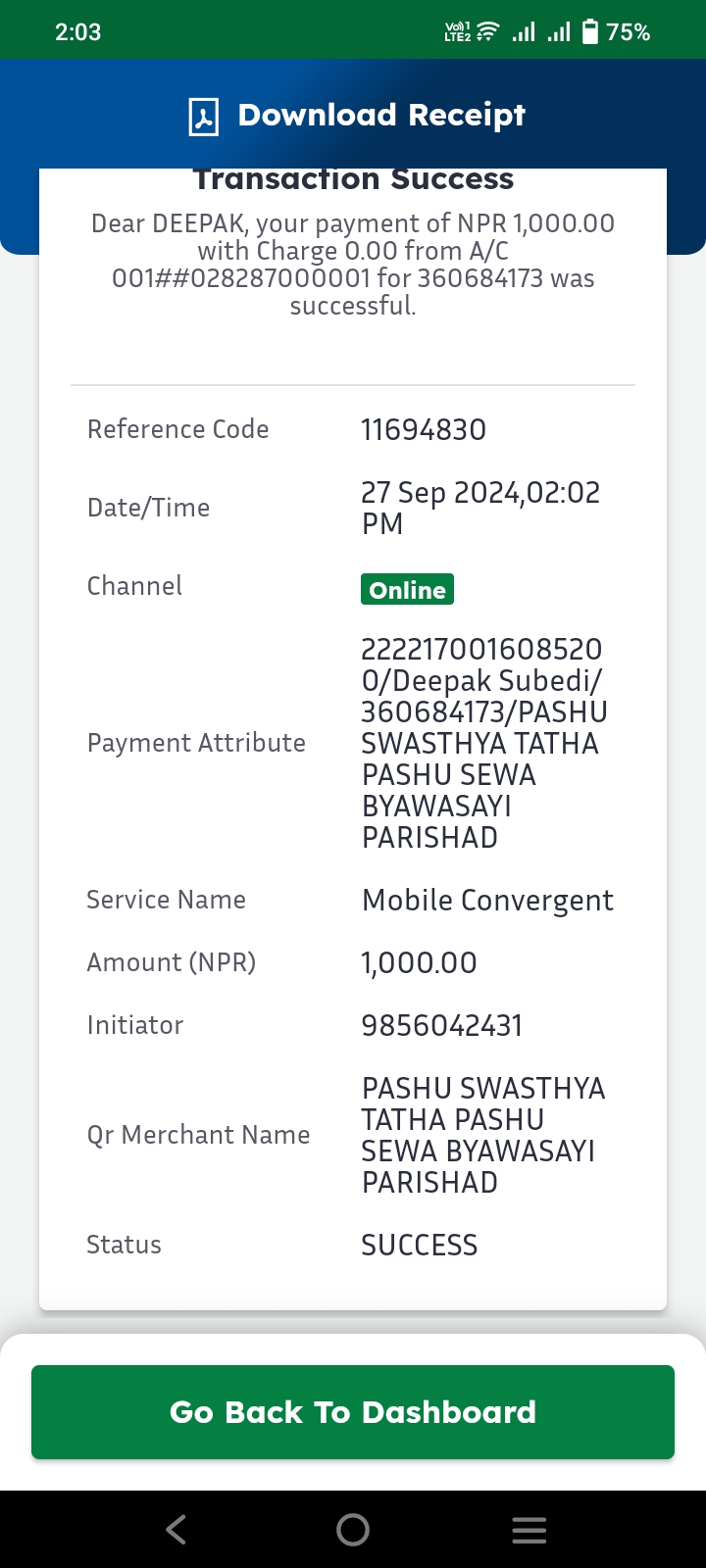Tap the PDF download receipt icon
706x1568 pixels.
204,116
